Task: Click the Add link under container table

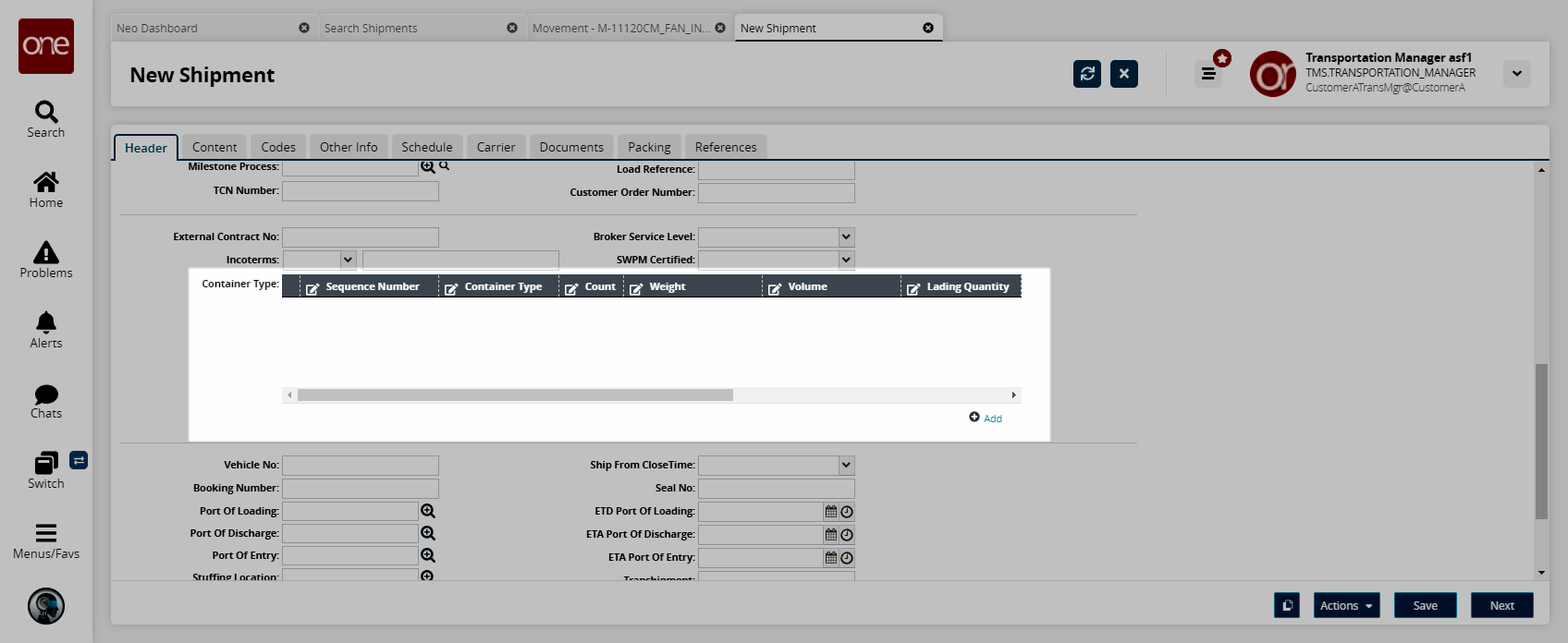Action: click(x=986, y=419)
